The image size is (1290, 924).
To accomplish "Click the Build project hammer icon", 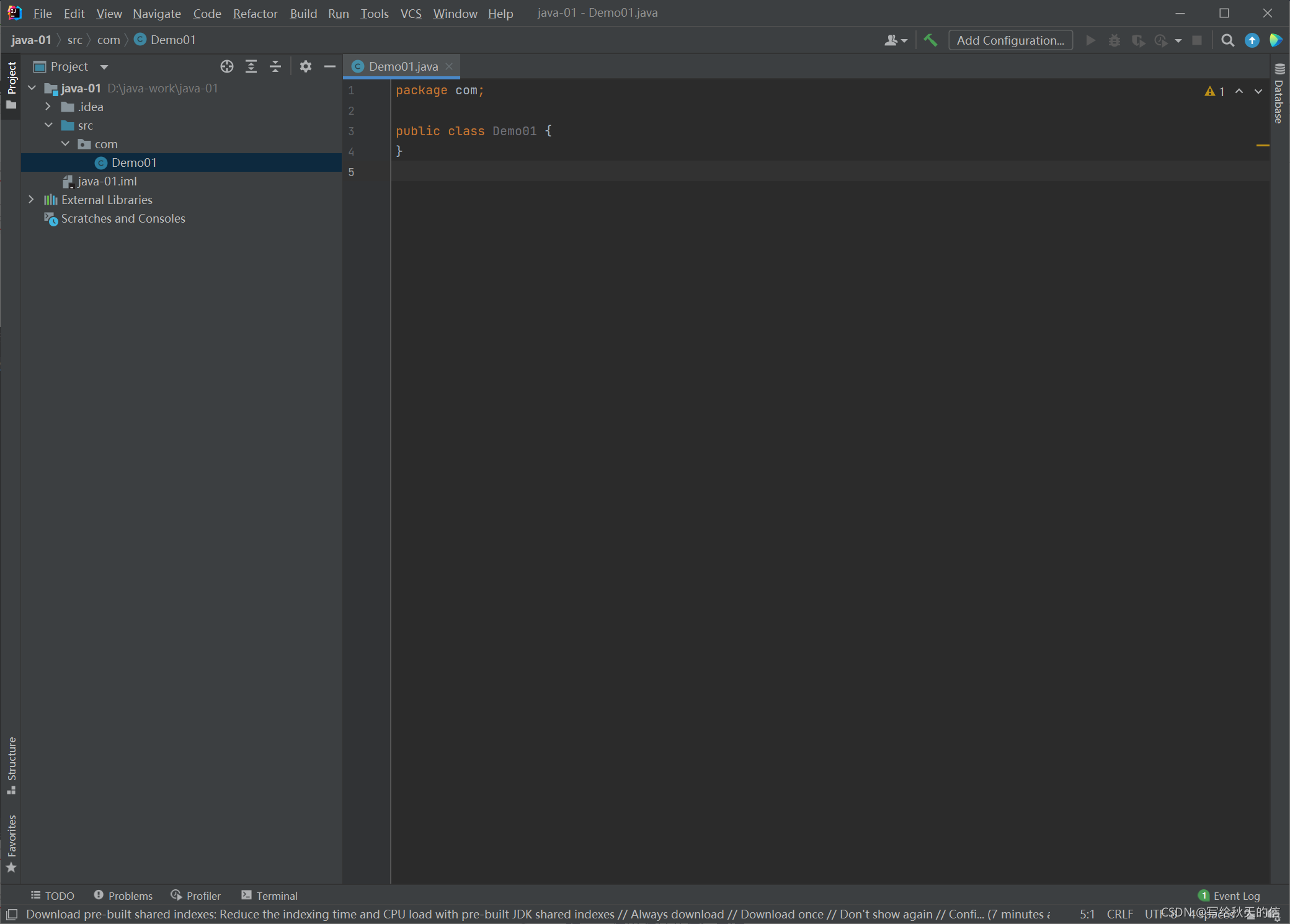I will tap(930, 40).
